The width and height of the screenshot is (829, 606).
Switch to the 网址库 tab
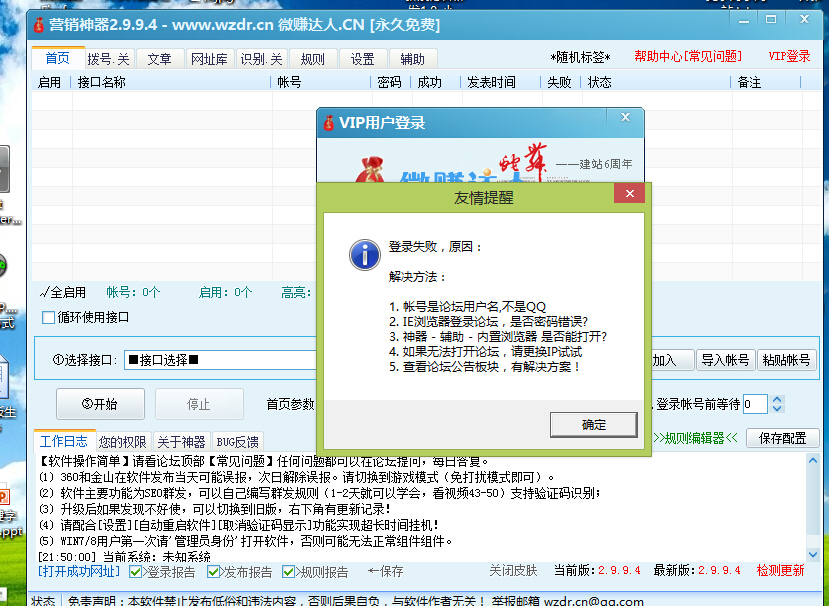(208, 59)
